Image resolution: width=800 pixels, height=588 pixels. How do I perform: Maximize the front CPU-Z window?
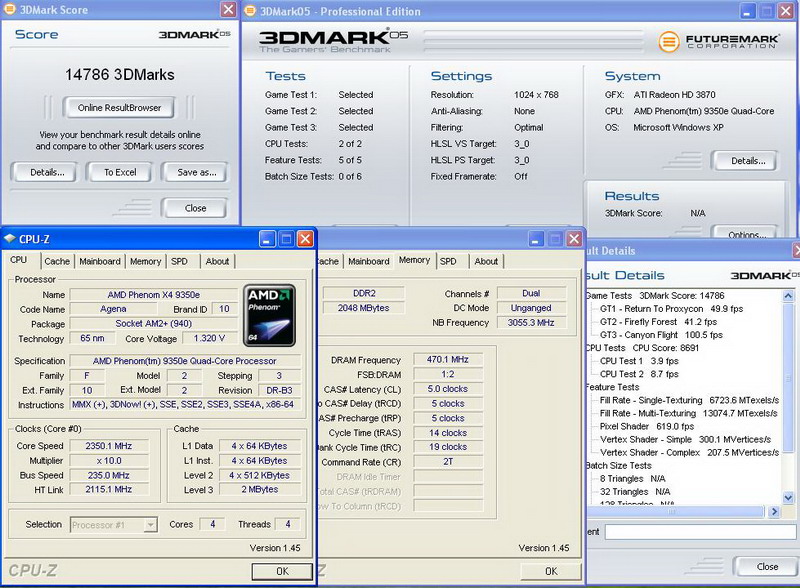286,239
